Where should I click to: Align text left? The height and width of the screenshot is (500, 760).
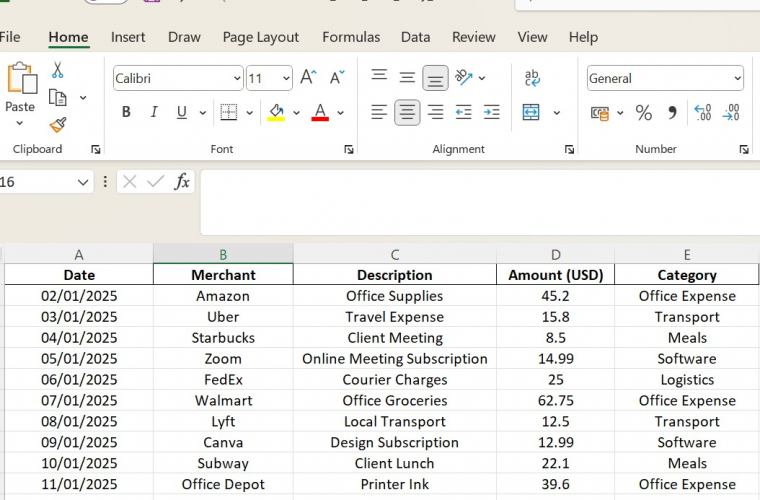[379, 112]
